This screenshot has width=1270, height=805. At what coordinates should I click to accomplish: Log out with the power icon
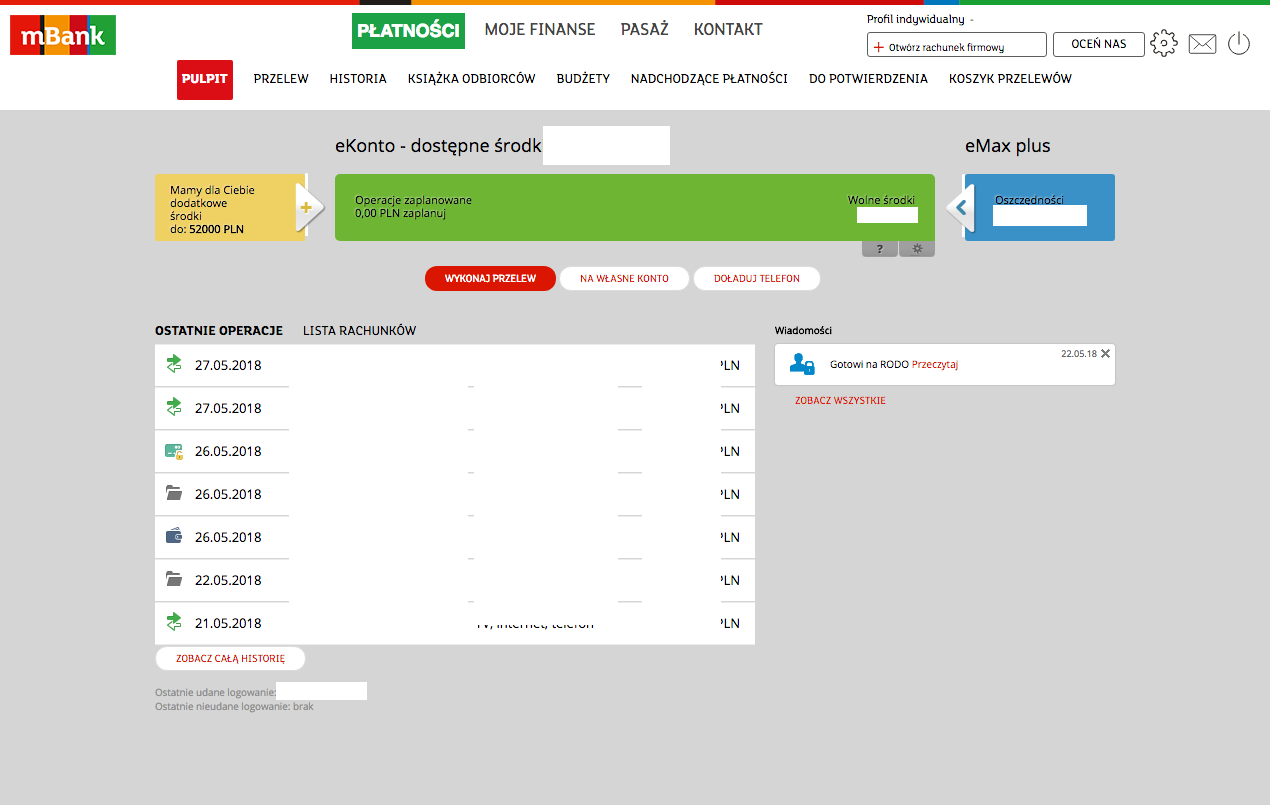(x=1239, y=43)
